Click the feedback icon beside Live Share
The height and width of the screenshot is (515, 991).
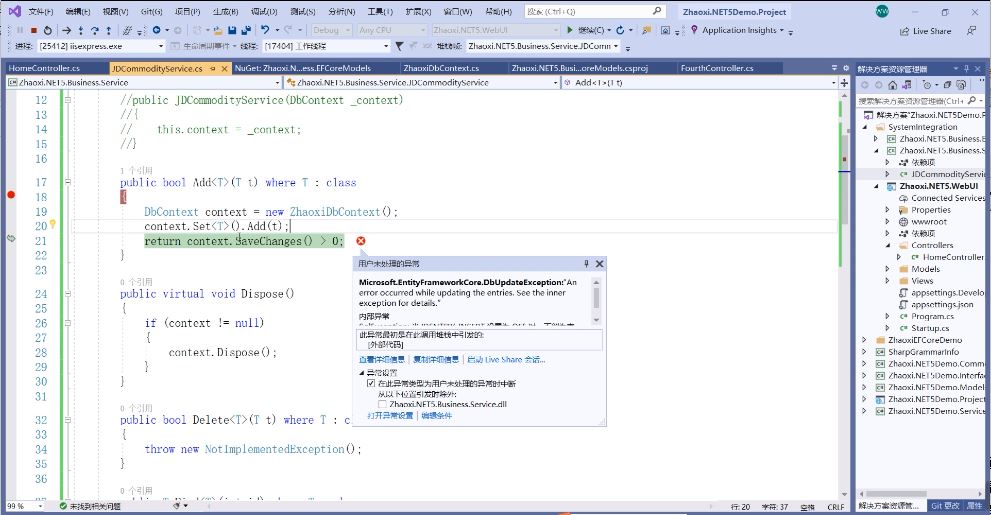[x=971, y=30]
